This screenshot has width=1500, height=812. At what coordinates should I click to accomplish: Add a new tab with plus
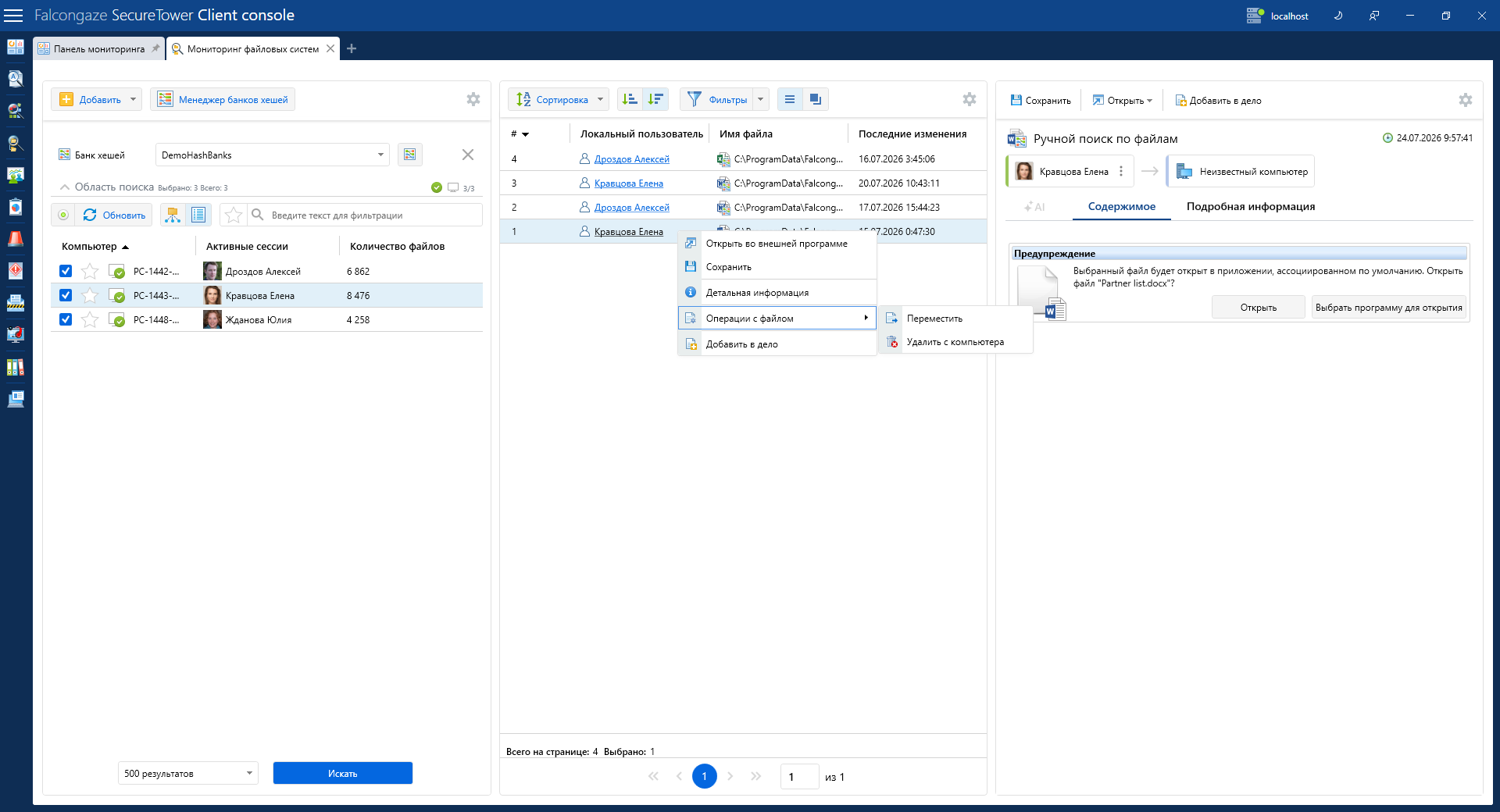coord(352,48)
